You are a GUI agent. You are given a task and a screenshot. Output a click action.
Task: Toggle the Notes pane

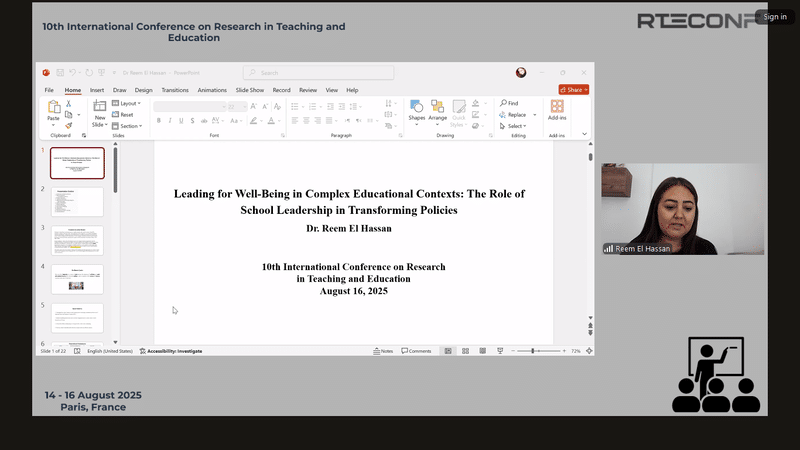383,351
